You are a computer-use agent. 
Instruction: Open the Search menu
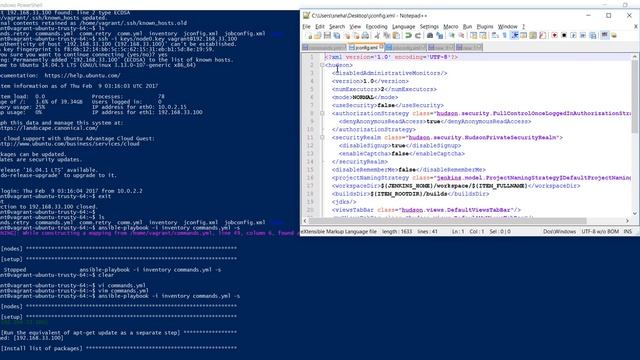[337, 27]
